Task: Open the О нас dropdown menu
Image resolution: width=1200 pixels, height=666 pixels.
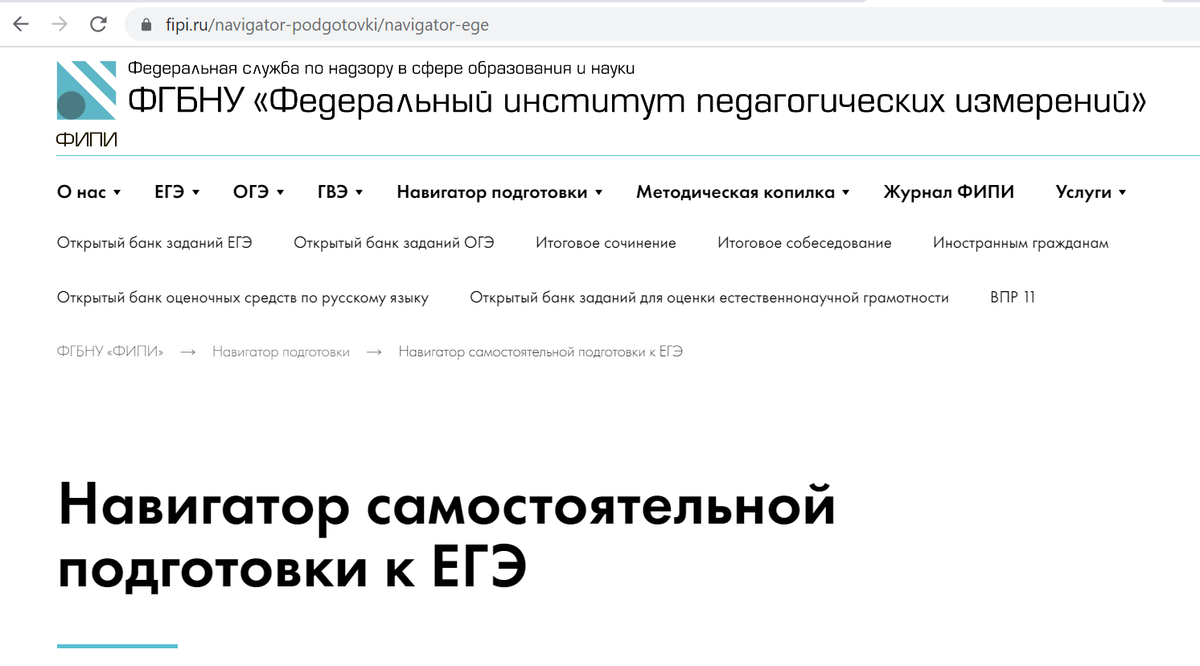Action: (x=88, y=192)
